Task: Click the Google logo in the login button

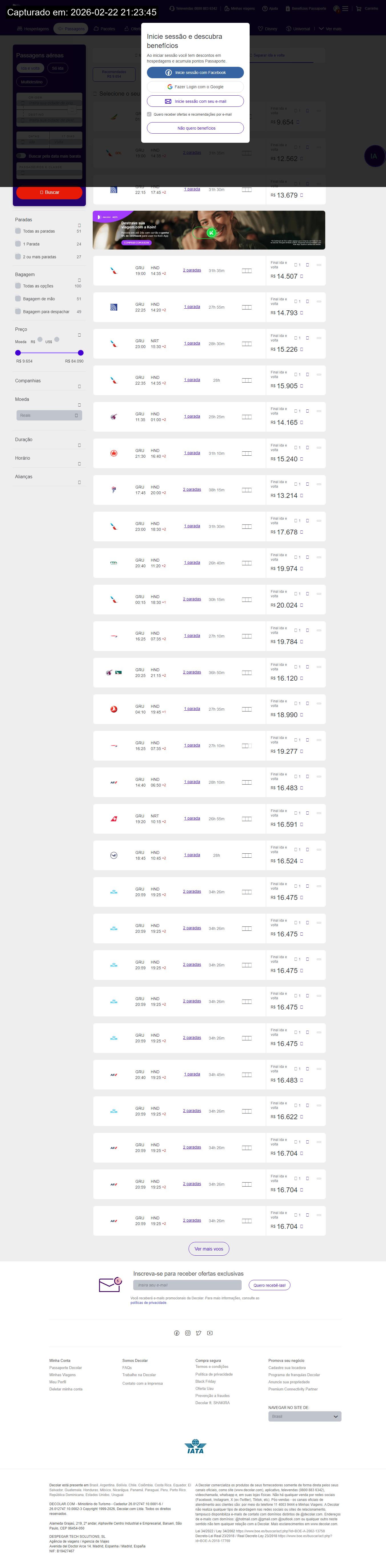Action: 170,87
